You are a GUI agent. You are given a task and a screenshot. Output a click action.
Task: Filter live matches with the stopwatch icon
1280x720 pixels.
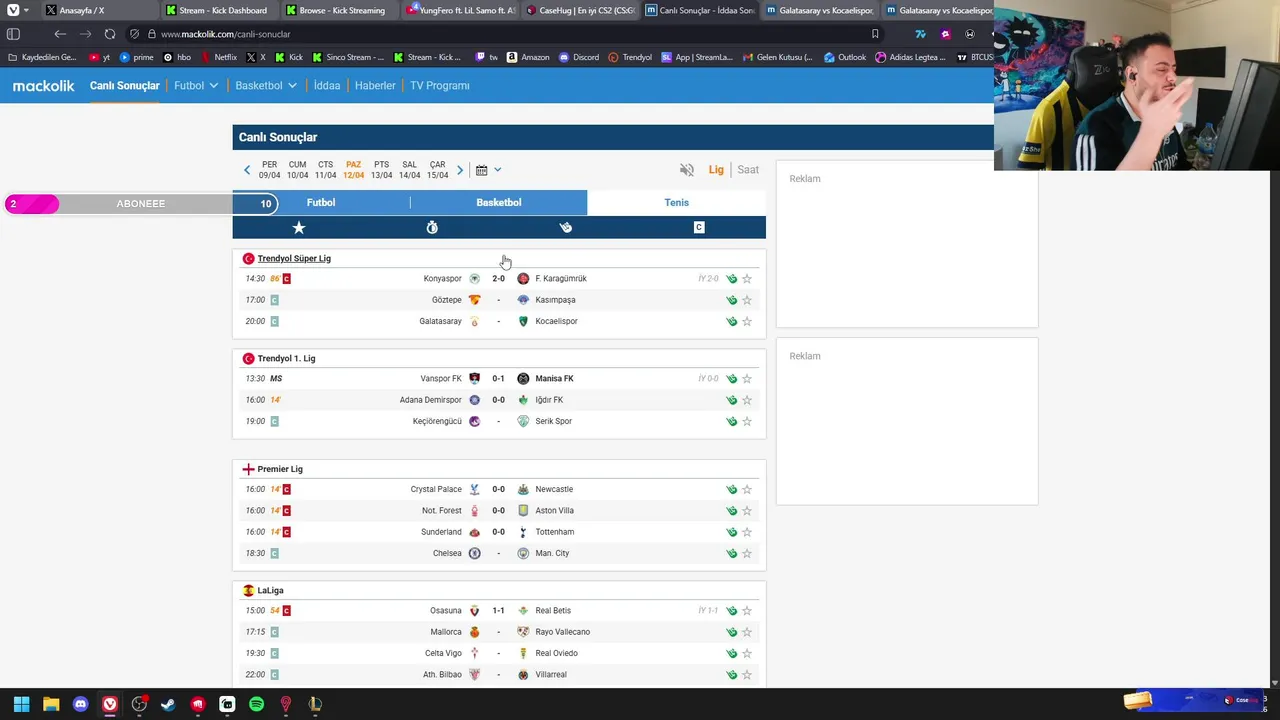click(432, 228)
